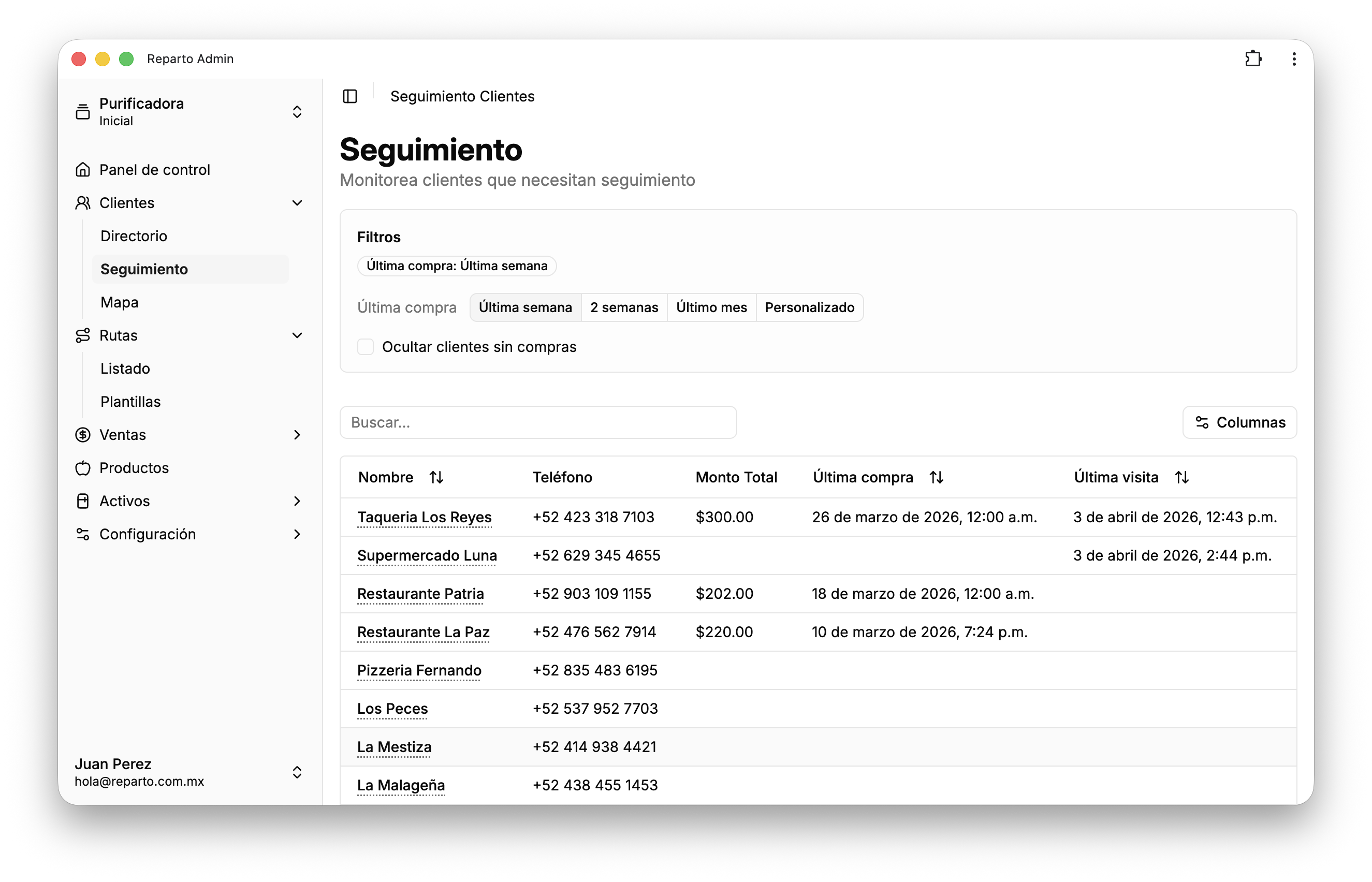Open La Malagueña client link
The height and width of the screenshot is (882, 1372).
pyautogui.click(x=401, y=786)
